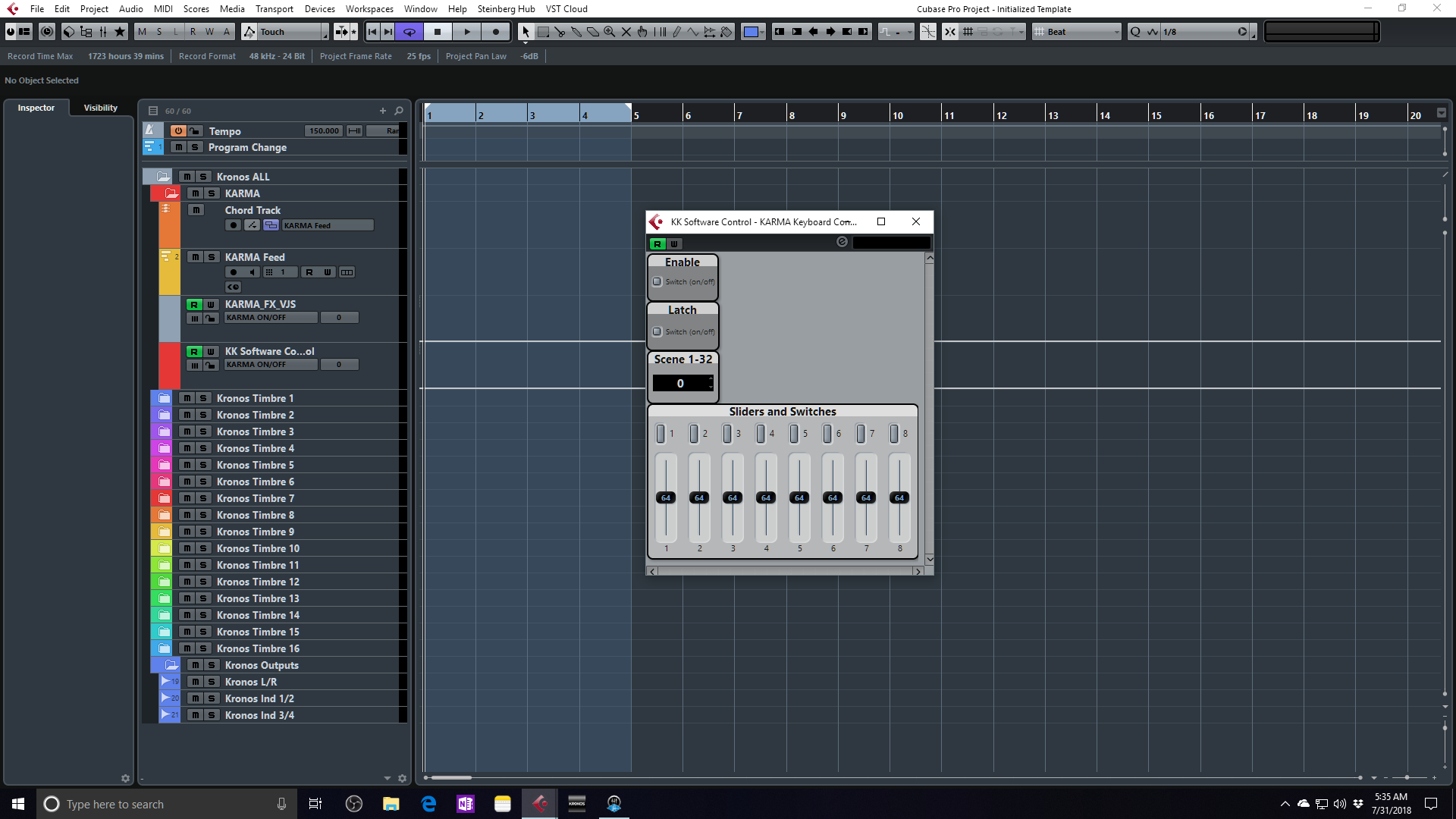
Task: Click ruler at bar 10
Action: point(898,115)
